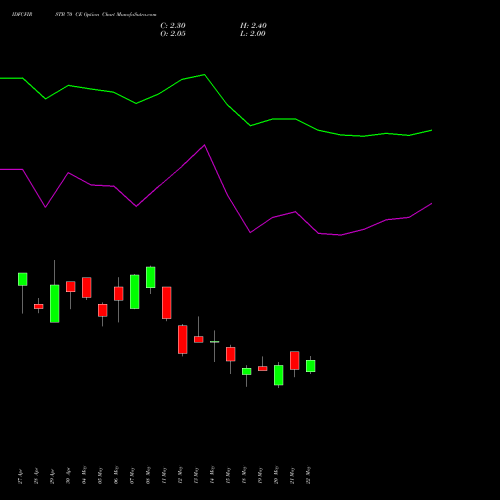
Task: Select the 06 May date label
Action: (116, 475)
